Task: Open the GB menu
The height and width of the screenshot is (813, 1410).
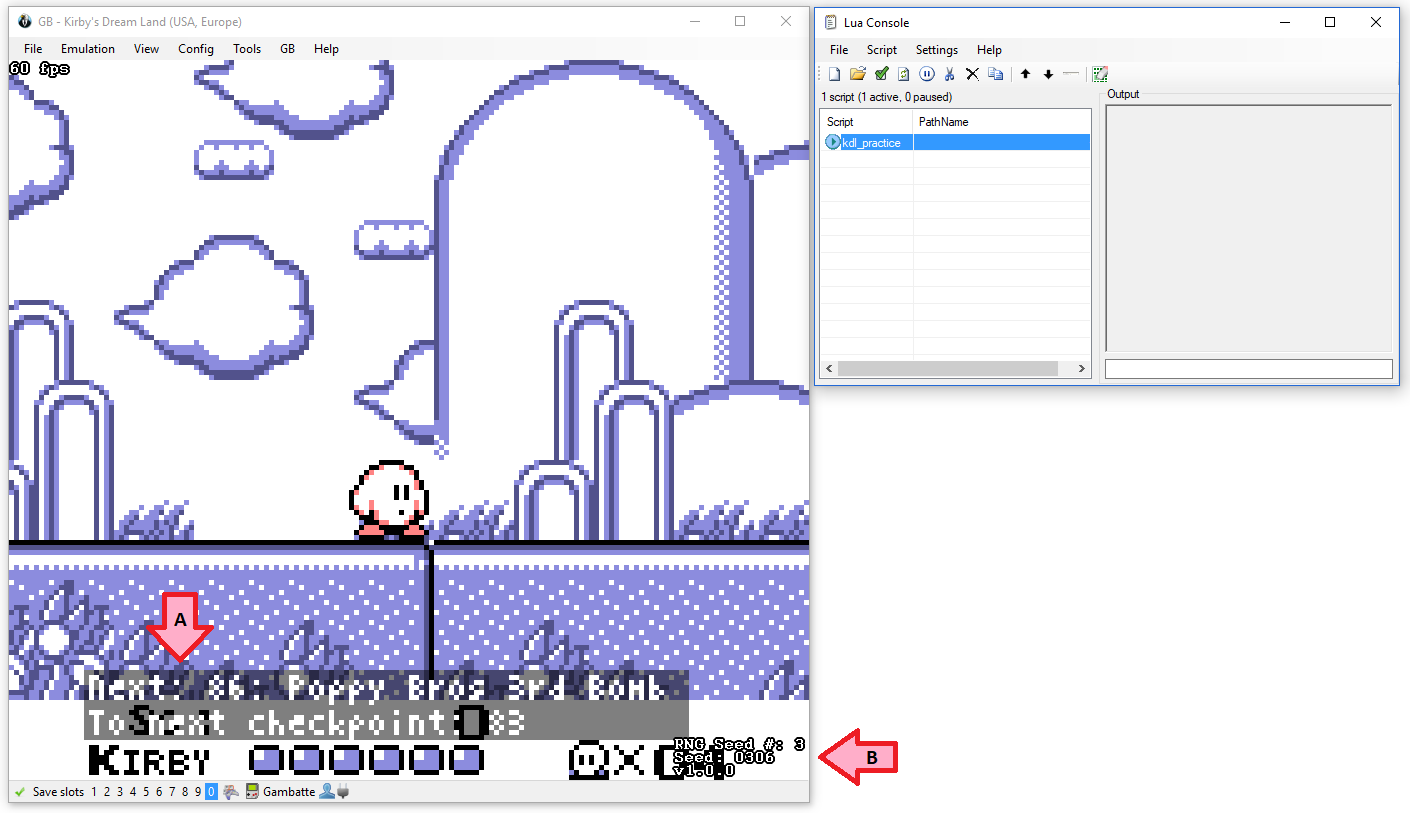Action: (287, 49)
